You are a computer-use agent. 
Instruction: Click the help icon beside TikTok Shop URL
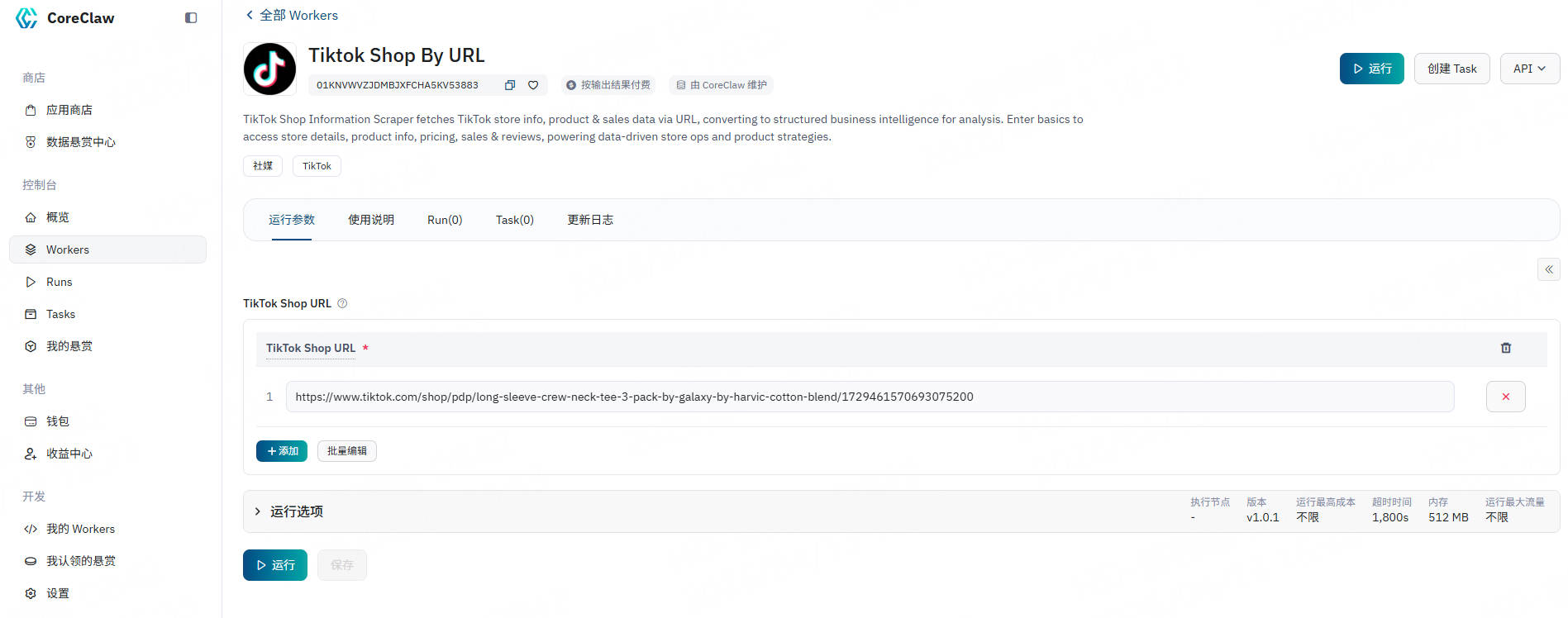click(x=342, y=303)
